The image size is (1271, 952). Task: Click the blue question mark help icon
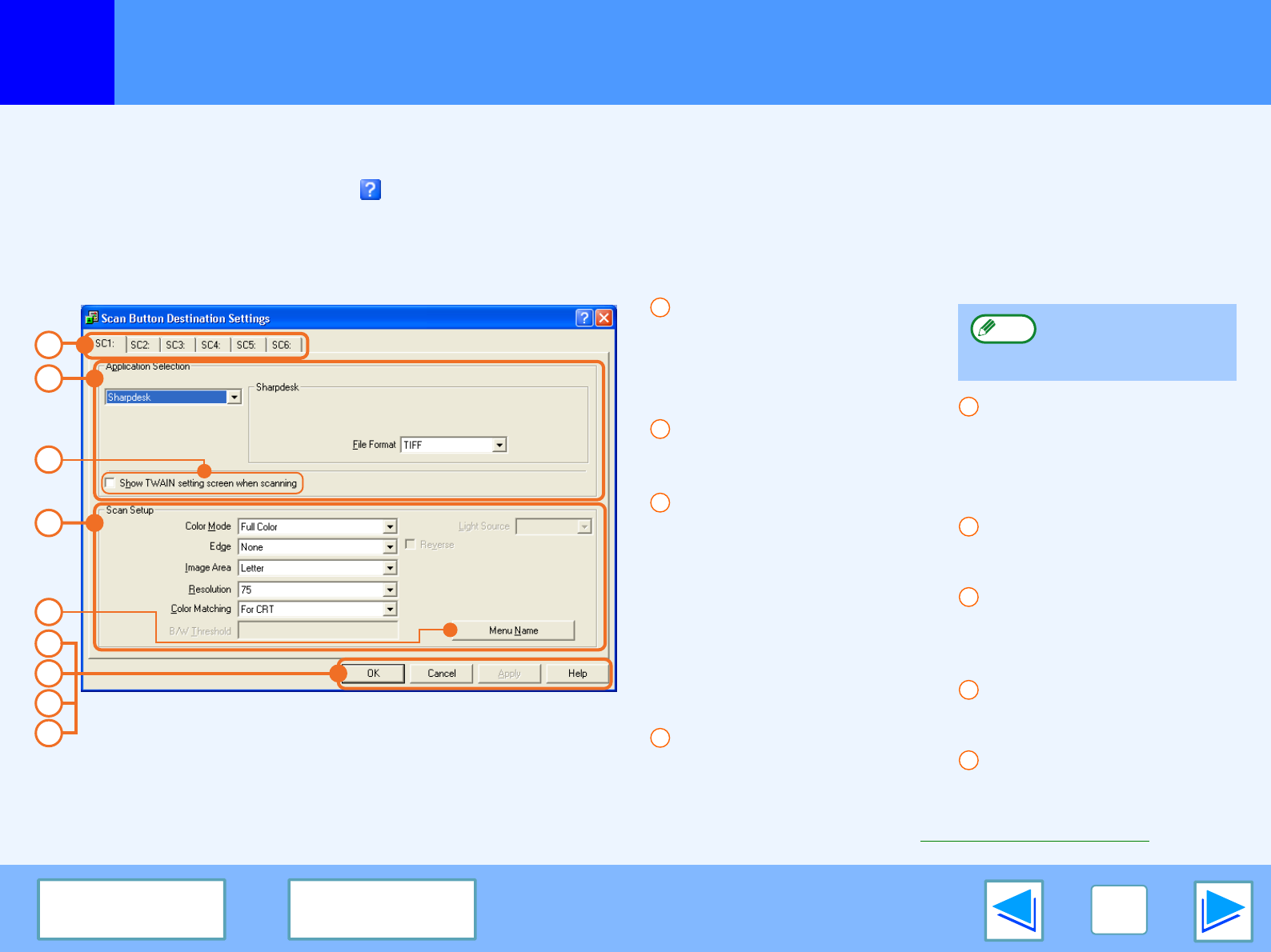pos(370,190)
